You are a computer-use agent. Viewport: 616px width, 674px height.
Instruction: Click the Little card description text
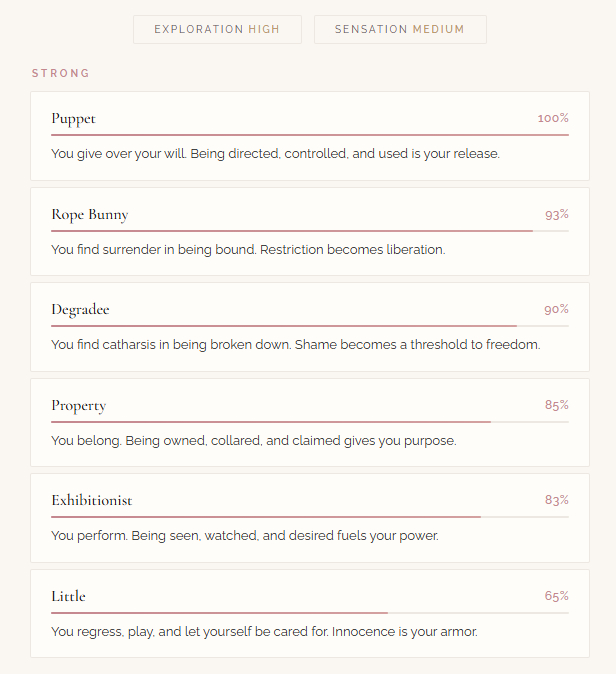pos(264,631)
